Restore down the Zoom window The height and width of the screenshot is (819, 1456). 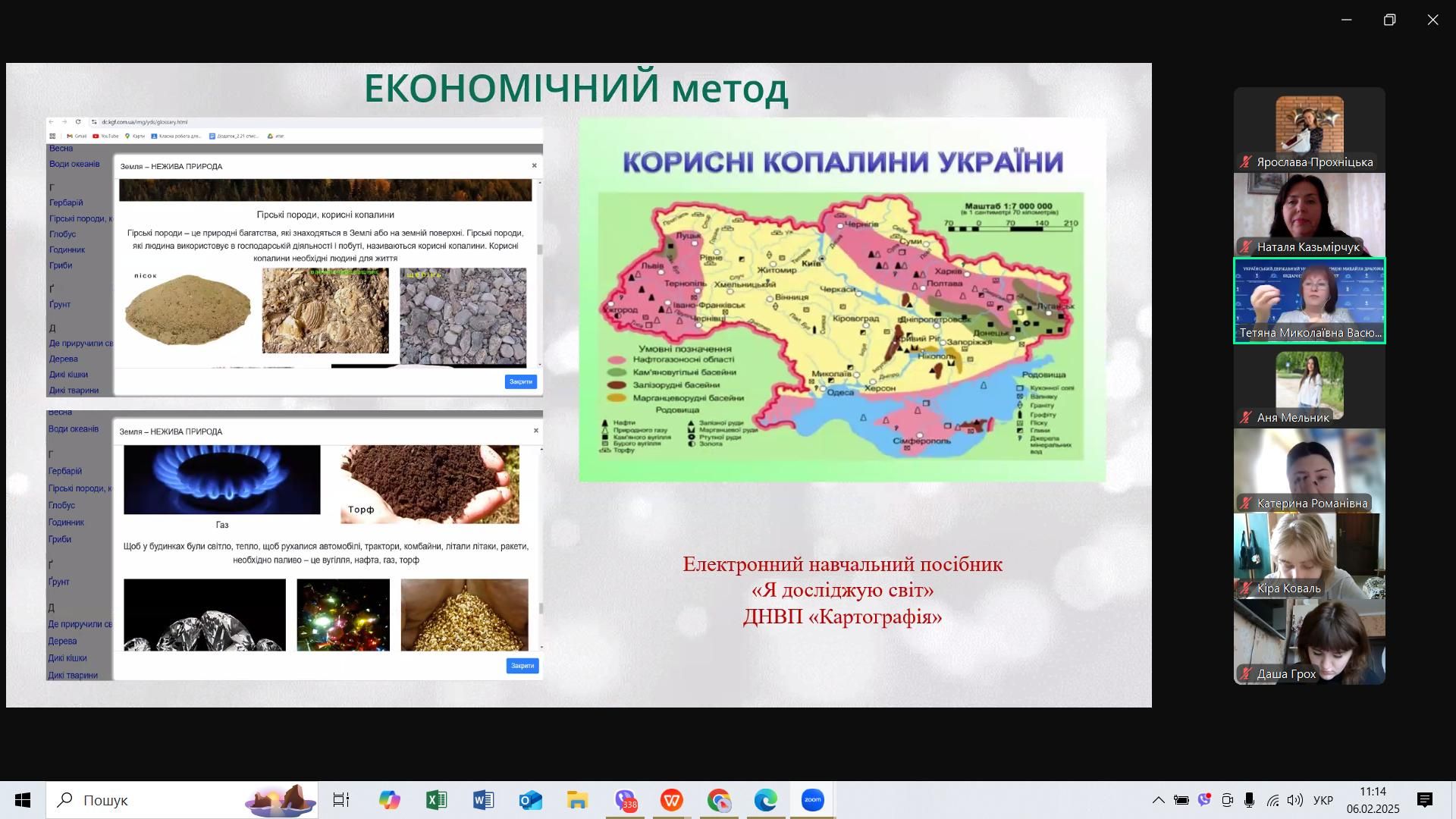[x=1389, y=20]
